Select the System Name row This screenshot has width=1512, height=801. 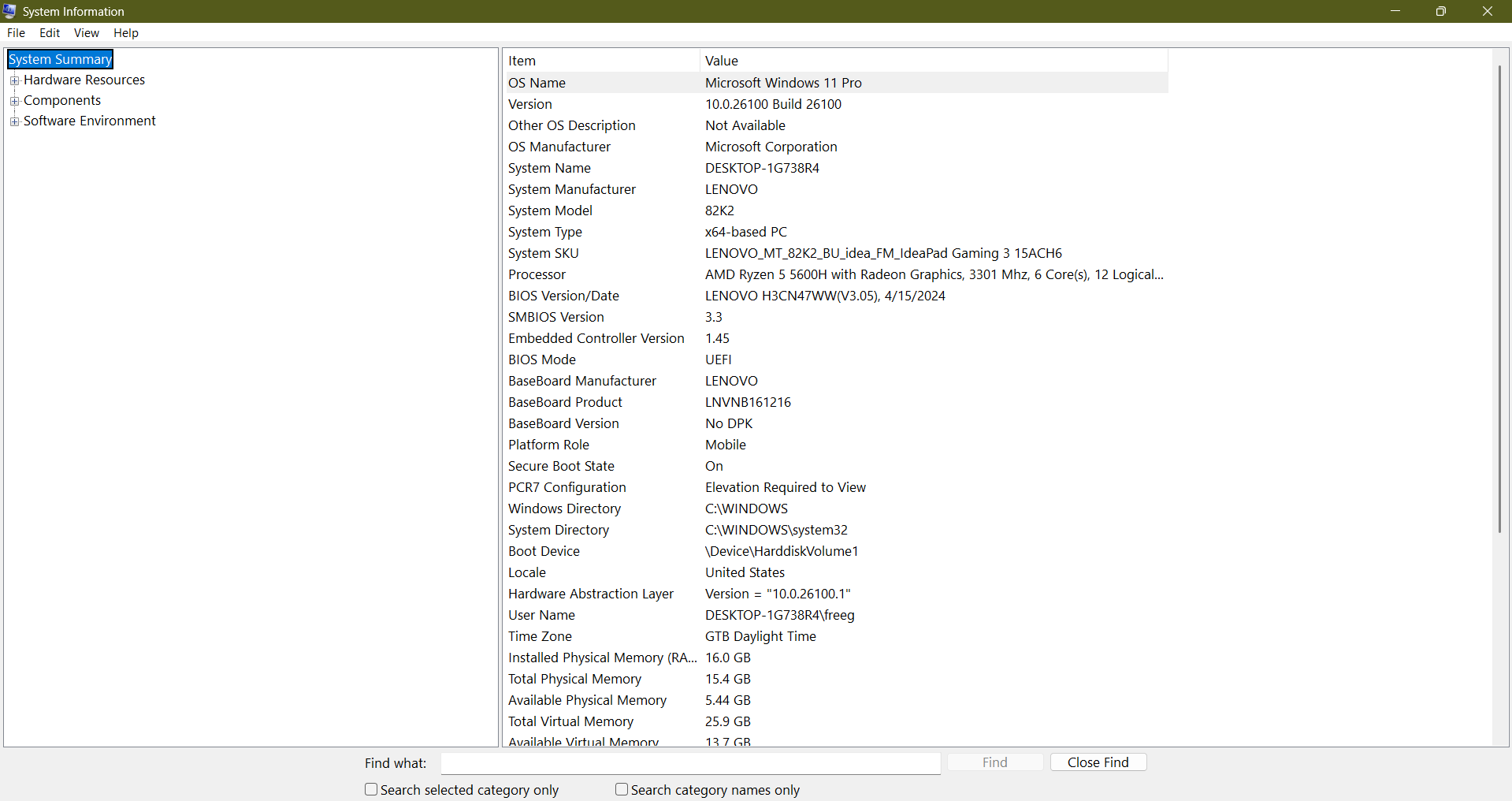click(836, 168)
